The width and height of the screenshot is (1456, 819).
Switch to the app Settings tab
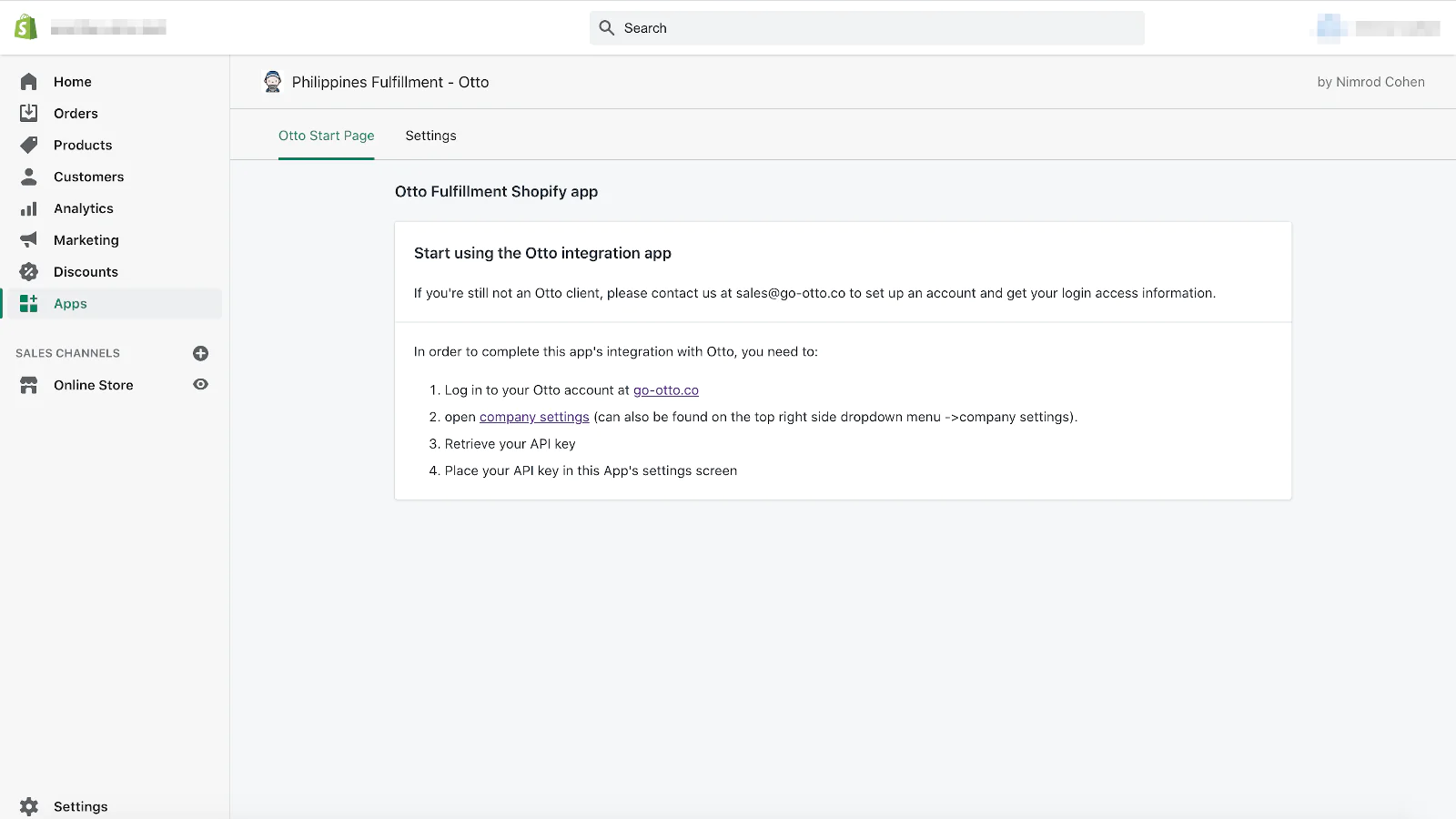[431, 136]
